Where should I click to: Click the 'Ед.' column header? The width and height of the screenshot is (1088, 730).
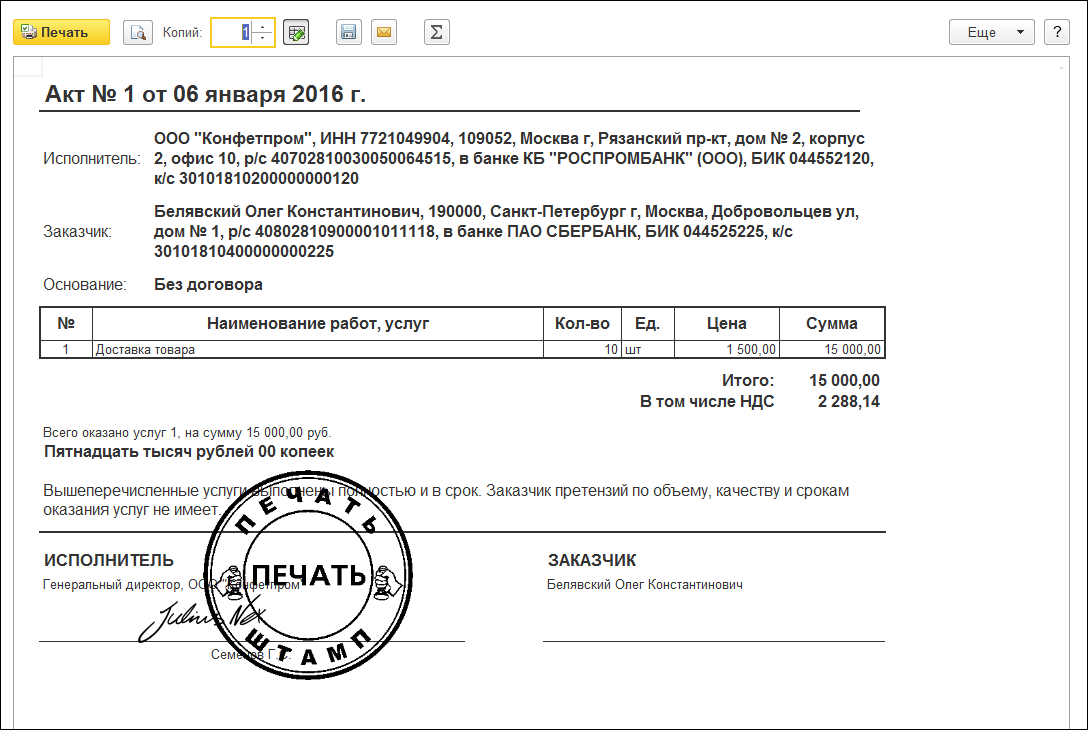point(647,323)
